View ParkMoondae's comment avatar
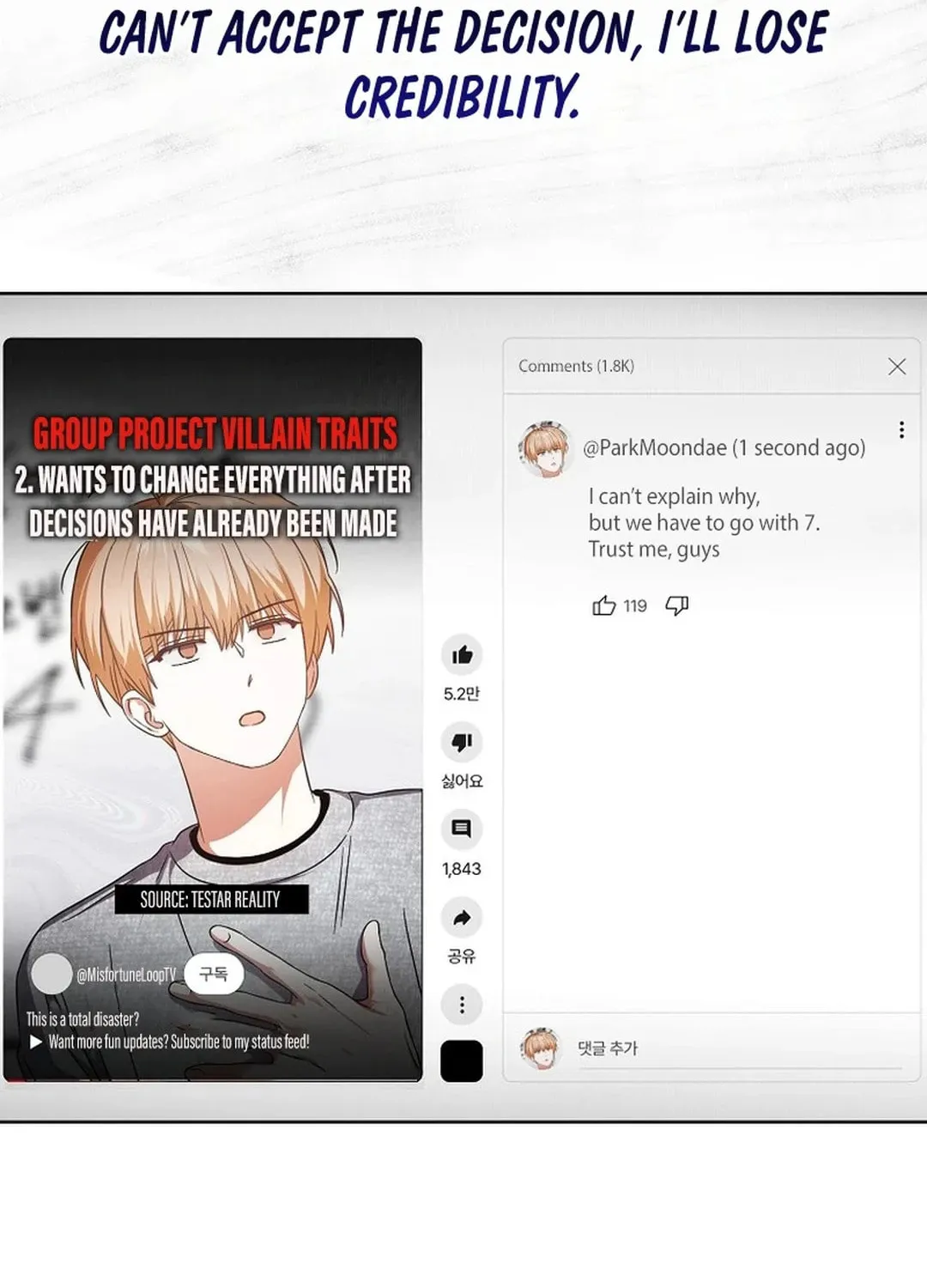The width and height of the screenshot is (927, 1288). 546,448
